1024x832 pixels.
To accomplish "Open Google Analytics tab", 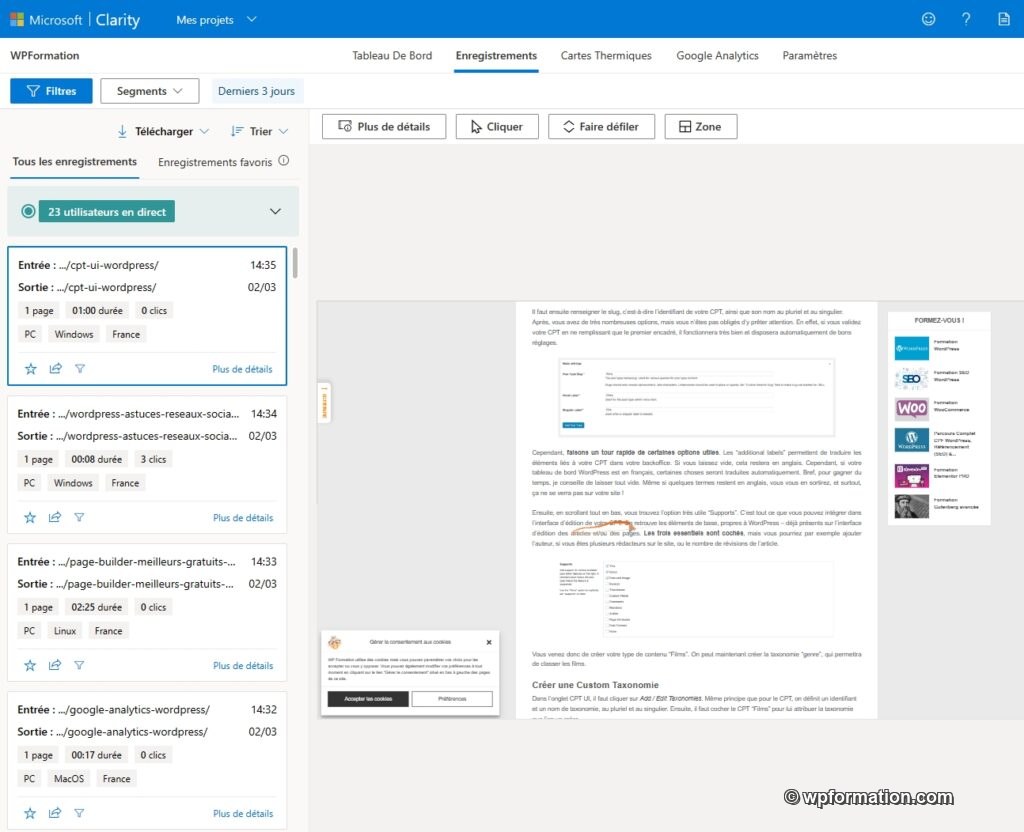I will point(717,56).
